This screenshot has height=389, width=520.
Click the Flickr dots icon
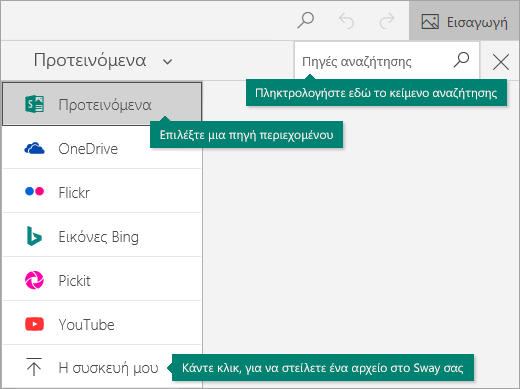34,191
